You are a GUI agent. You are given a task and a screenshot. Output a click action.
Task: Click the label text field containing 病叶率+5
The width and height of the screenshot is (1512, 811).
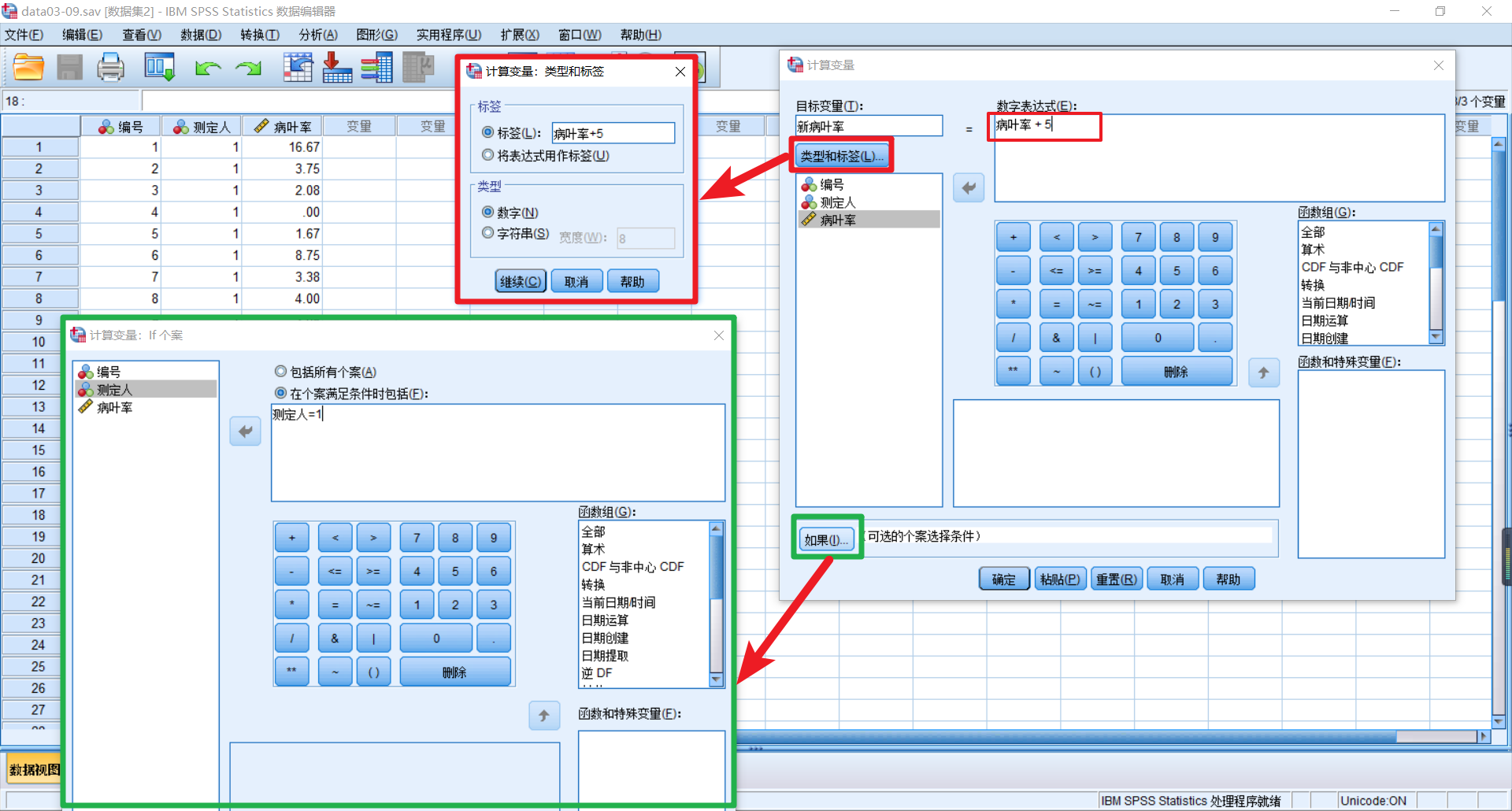pyautogui.click(x=613, y=133)
